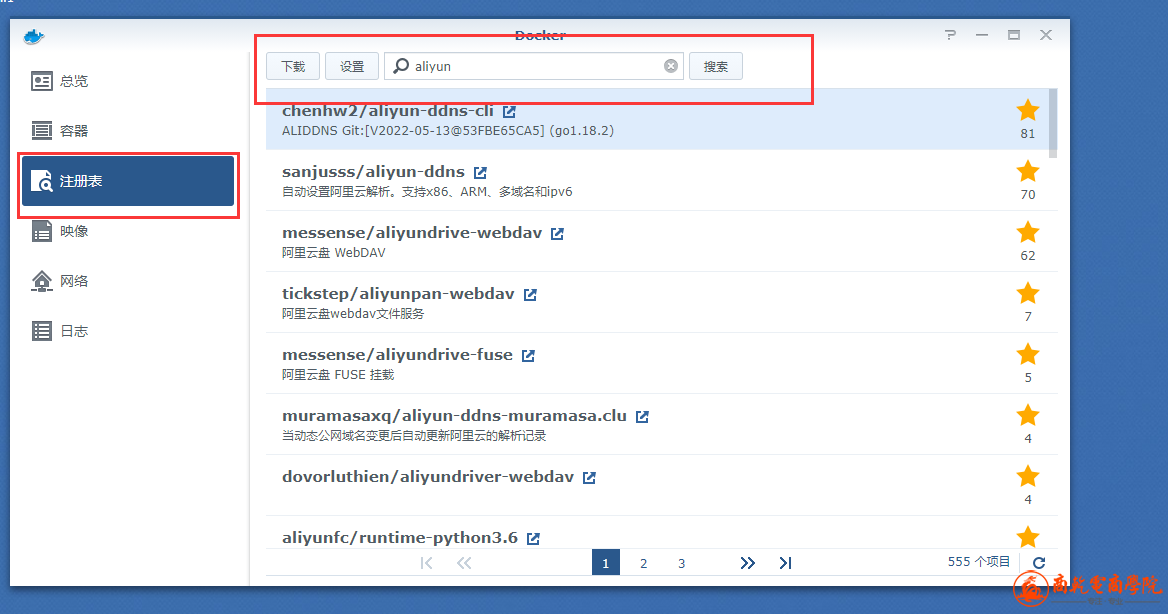Click the 555 个项目 item count
1168x614 pixels.
[x=979, y=562]
